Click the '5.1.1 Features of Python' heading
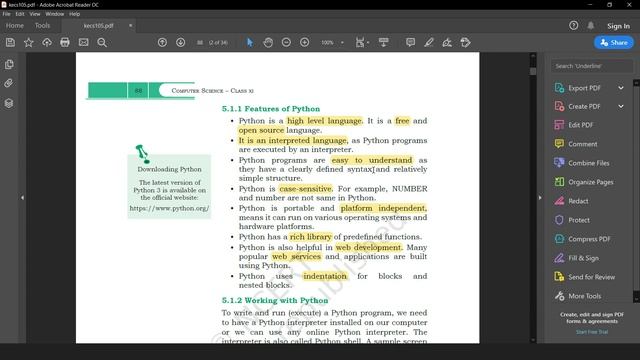Screen dimensions: 640x360 (x=271, y=109)
